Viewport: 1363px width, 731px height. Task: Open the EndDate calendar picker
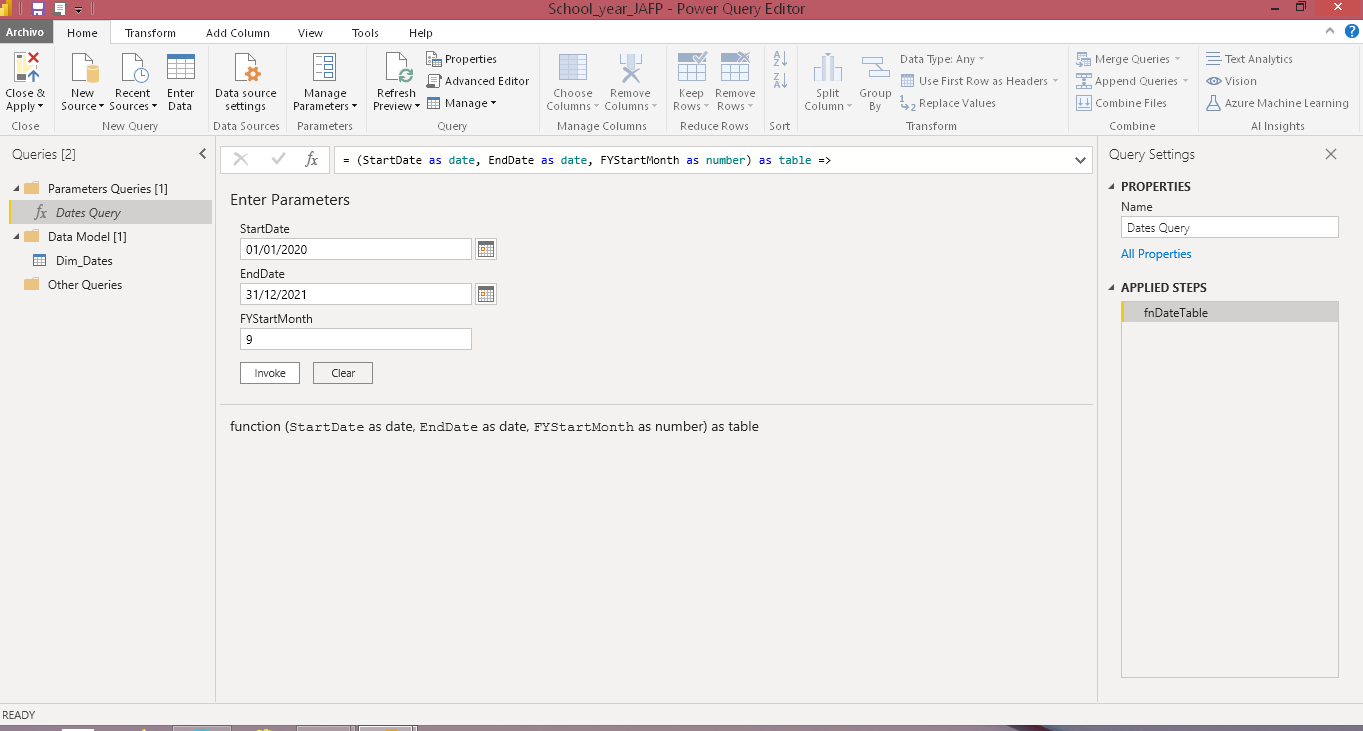pos(486,294)
